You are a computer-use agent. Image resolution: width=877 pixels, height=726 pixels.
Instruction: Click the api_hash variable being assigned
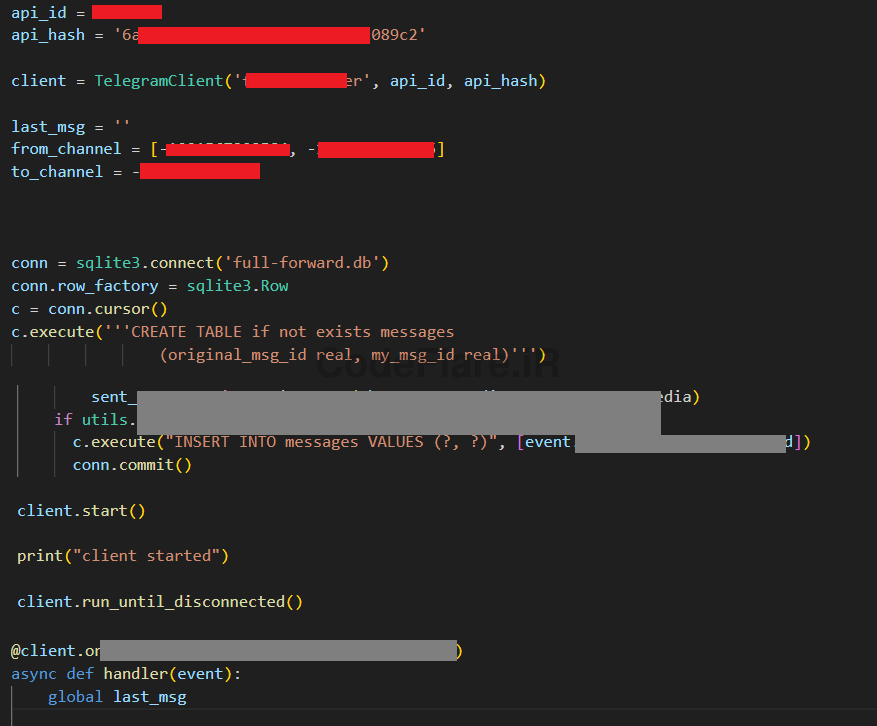coord(48,35)
